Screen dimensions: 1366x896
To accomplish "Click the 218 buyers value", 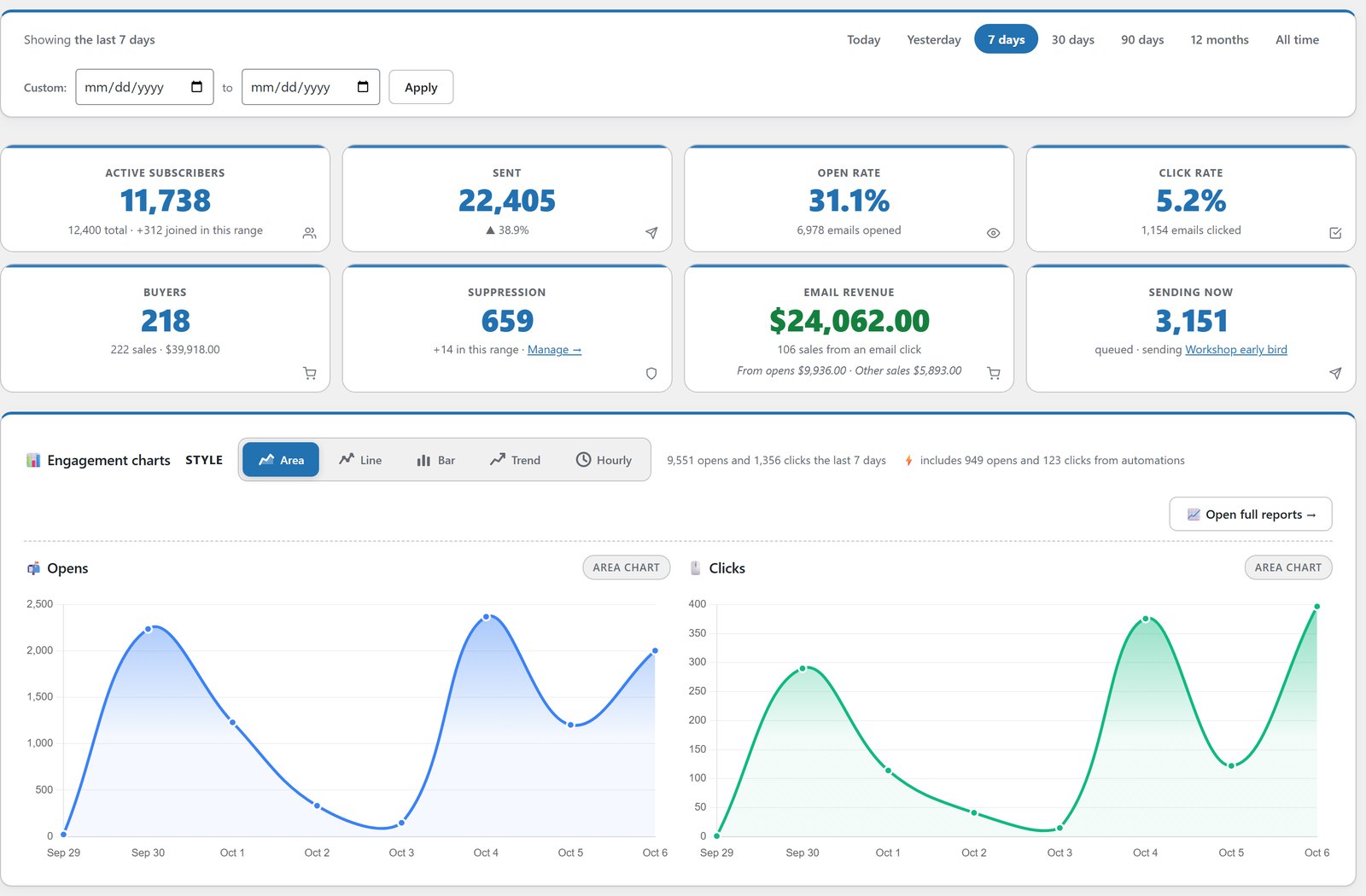I will (165, 321).
